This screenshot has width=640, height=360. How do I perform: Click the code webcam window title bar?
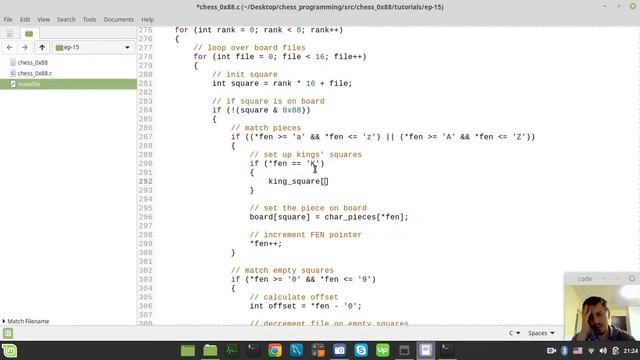click(602, 278)
